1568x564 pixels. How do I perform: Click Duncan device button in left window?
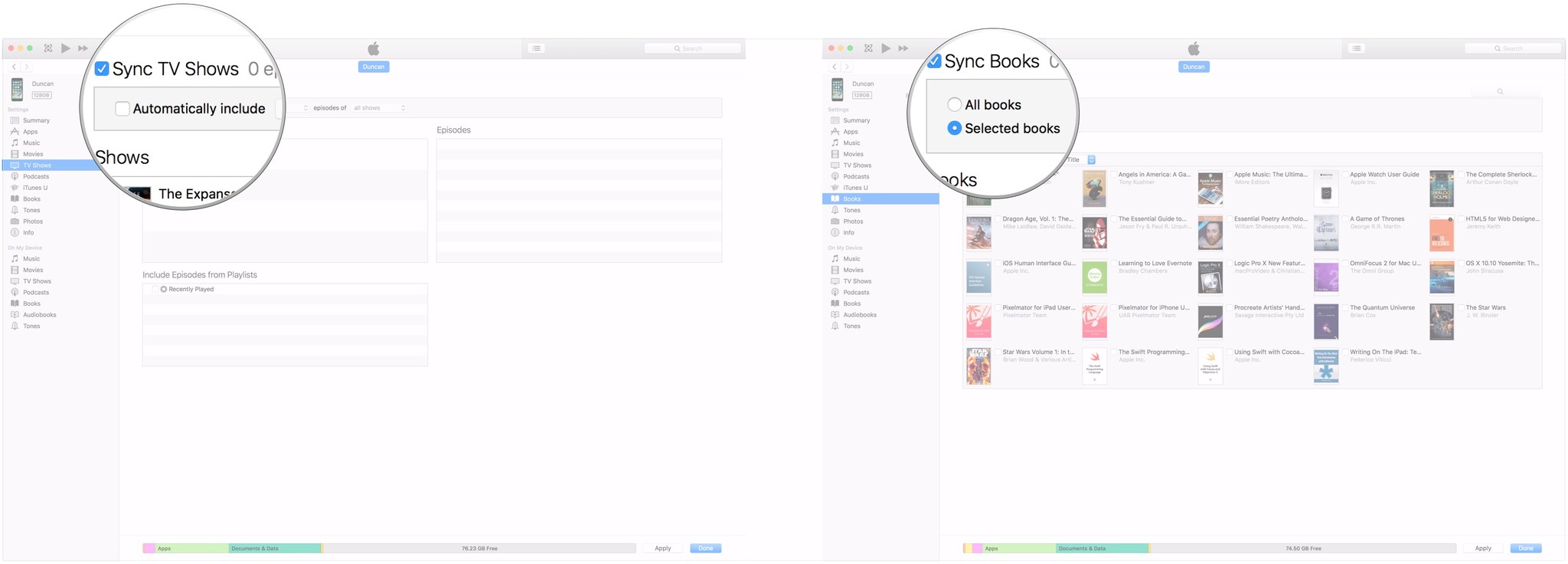(374, 67)
